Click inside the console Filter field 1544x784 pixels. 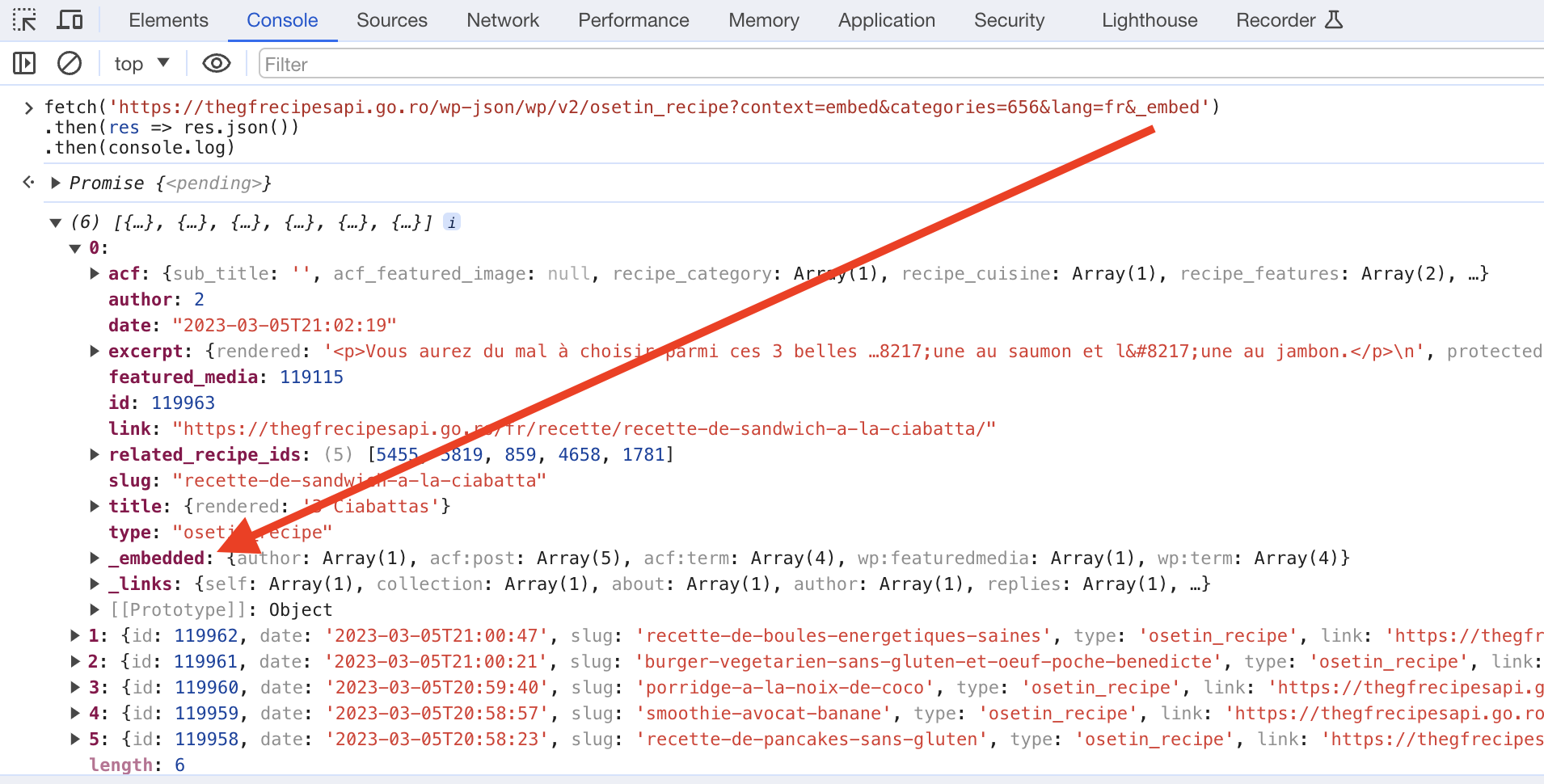pyautogui.click(x=889, y=64)
